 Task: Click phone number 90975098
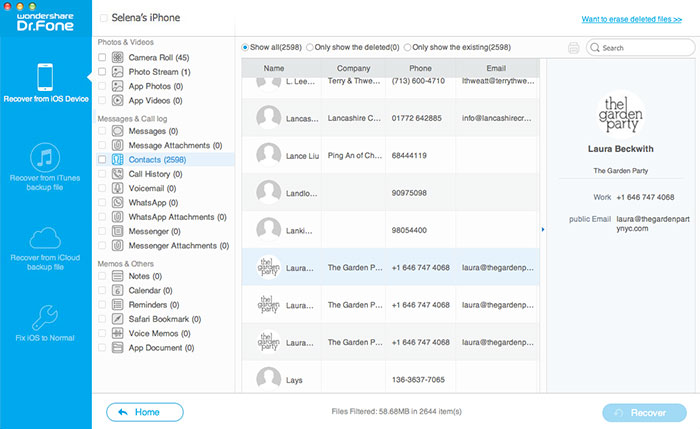pyautogui.click(x=409, y=193)
